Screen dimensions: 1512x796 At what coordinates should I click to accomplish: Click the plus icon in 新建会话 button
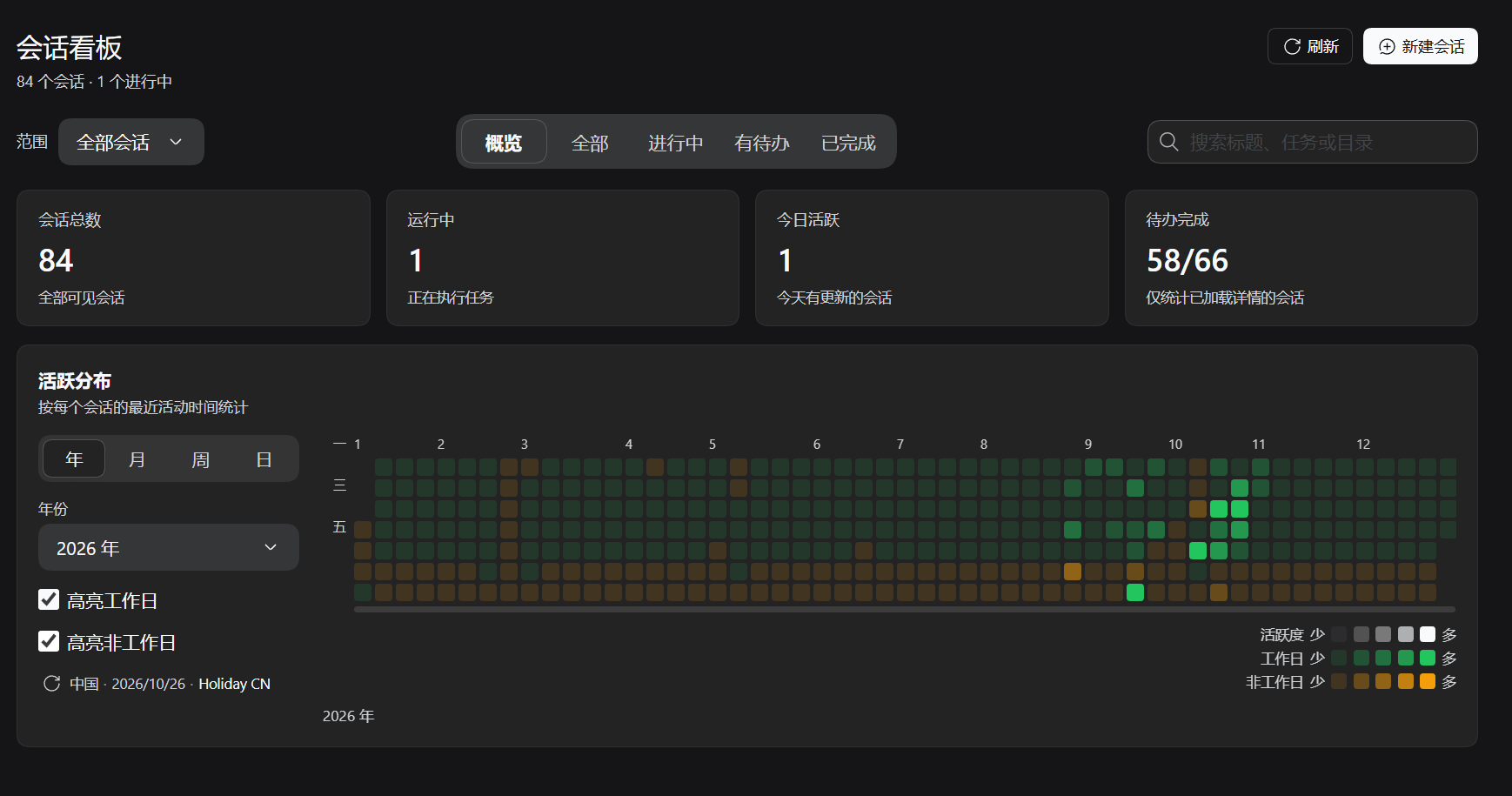[x=1387, y=46]
